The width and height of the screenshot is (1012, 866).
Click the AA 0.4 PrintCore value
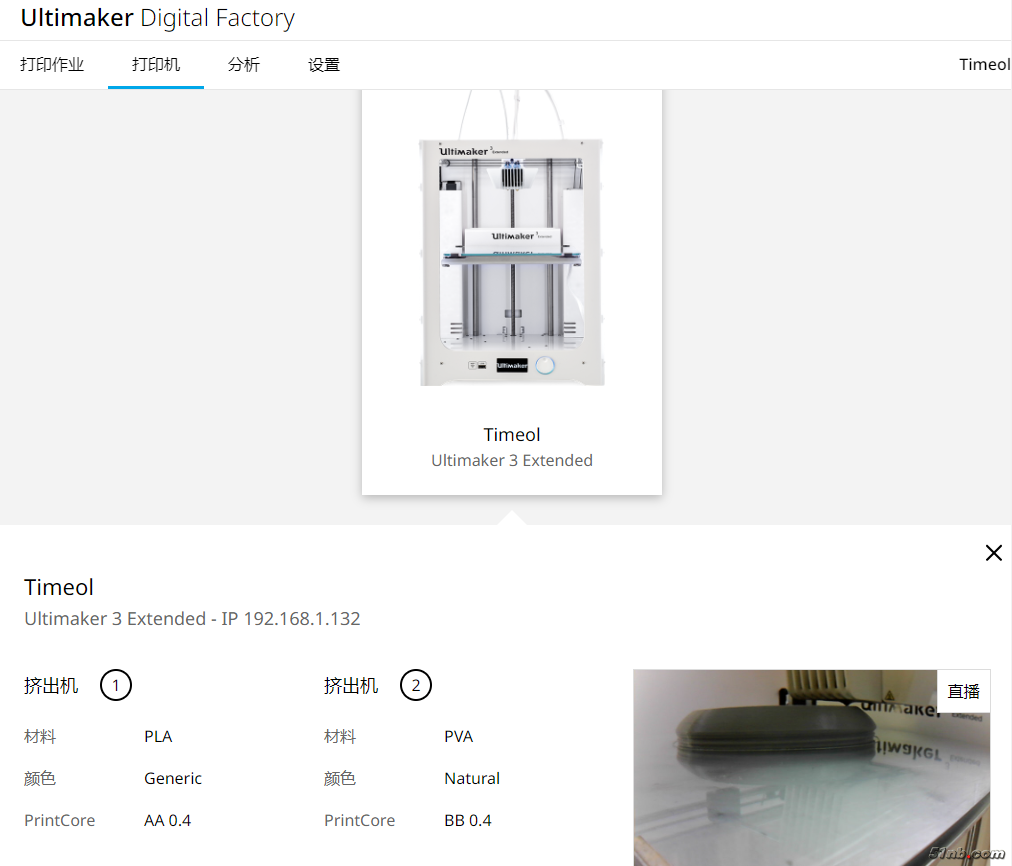pyautogui.click(x=167, y=821)
